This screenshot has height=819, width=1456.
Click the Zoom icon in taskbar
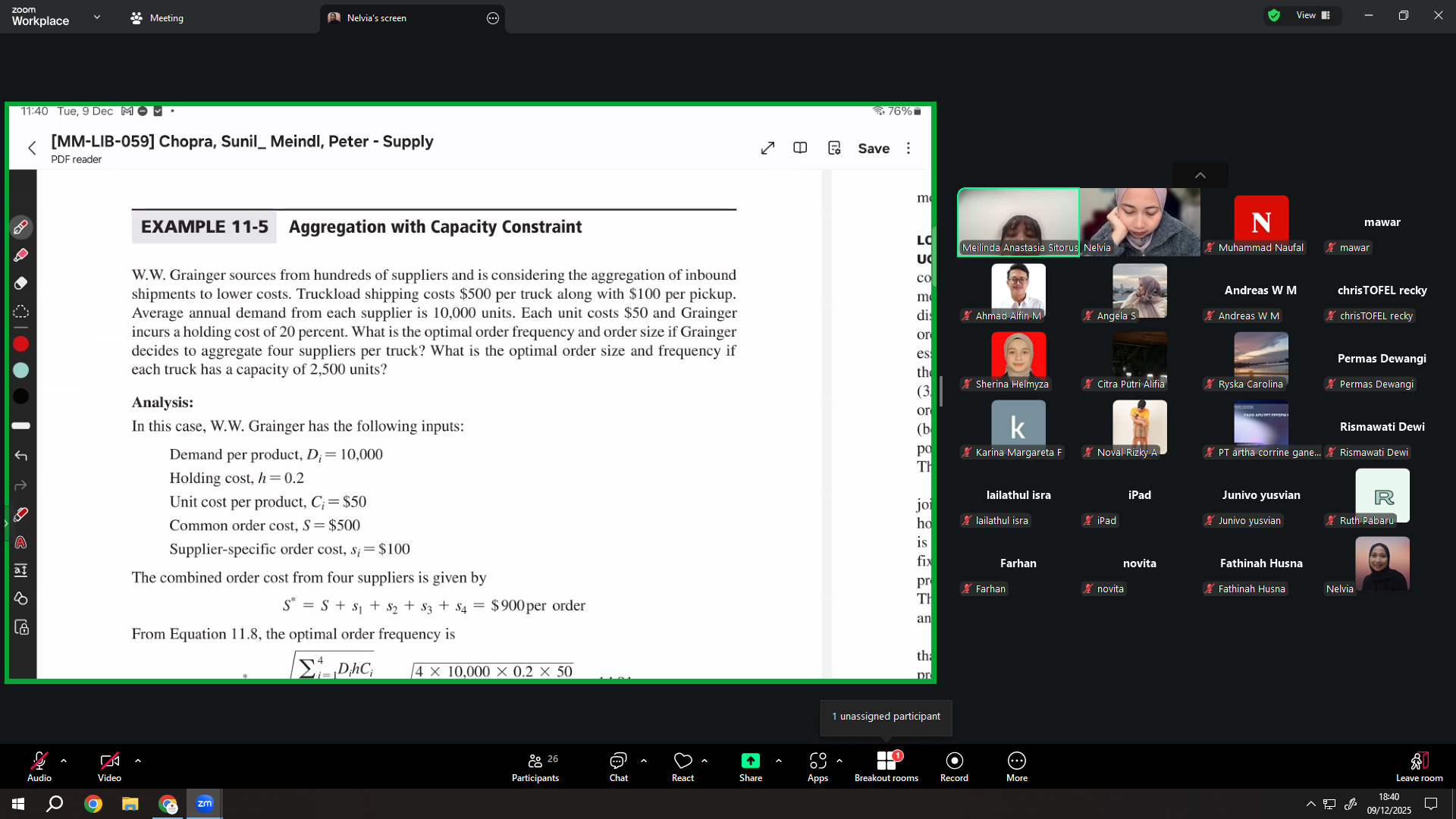coord(205,804)
